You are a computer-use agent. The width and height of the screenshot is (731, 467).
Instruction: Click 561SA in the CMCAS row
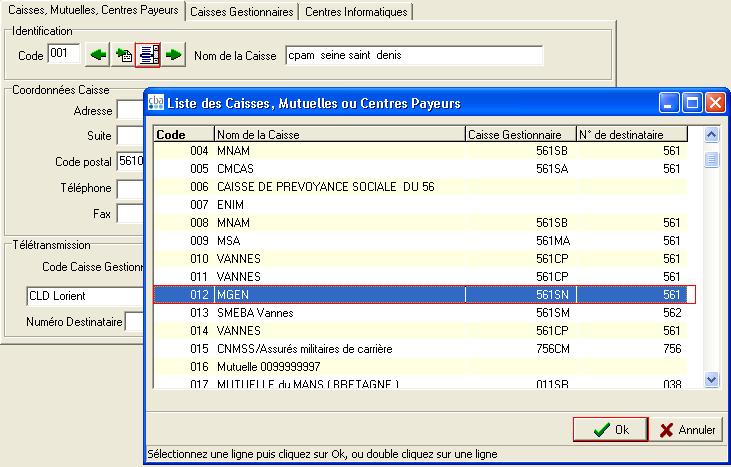(x=552, y=169)
